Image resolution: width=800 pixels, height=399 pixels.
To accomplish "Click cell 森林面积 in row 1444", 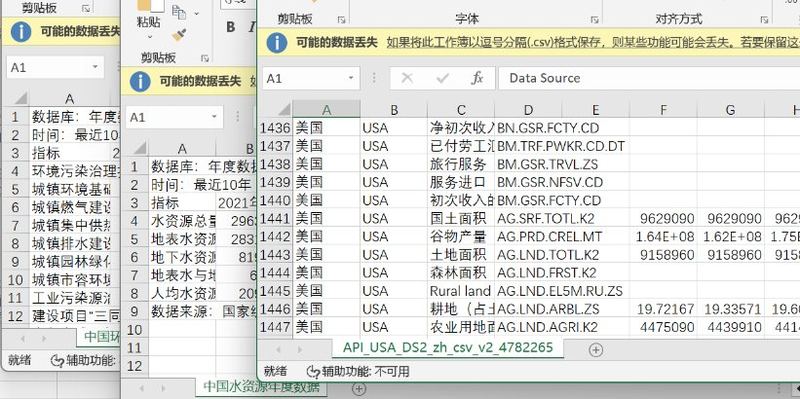I will click(x=461, y=273).
